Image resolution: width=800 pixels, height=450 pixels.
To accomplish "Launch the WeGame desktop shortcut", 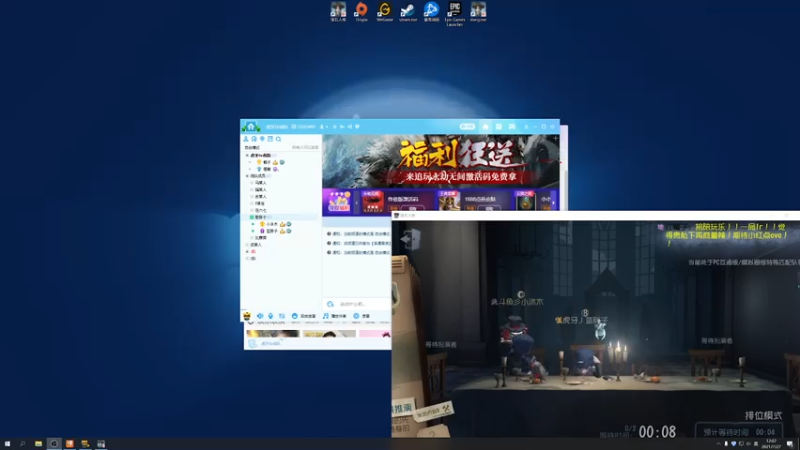I will click(384, 11).
